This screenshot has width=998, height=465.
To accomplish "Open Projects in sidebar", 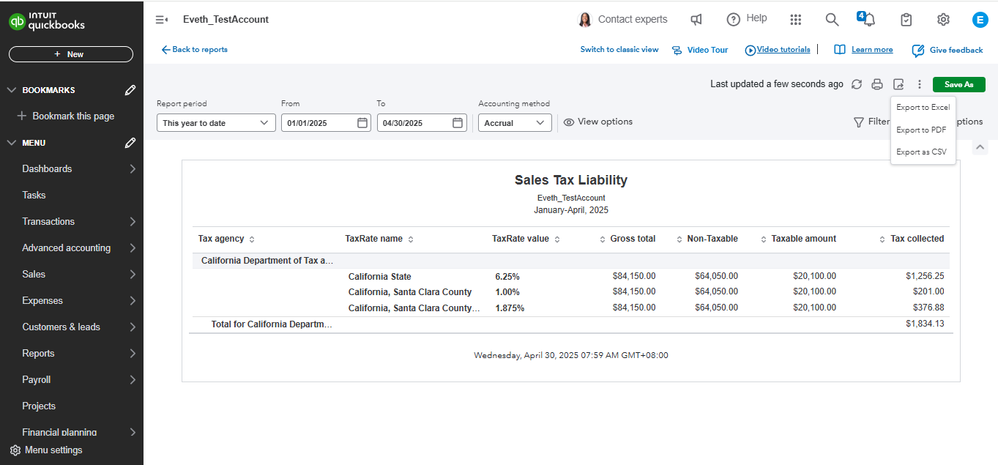I will pyautogui.click(x=39, y=406).
